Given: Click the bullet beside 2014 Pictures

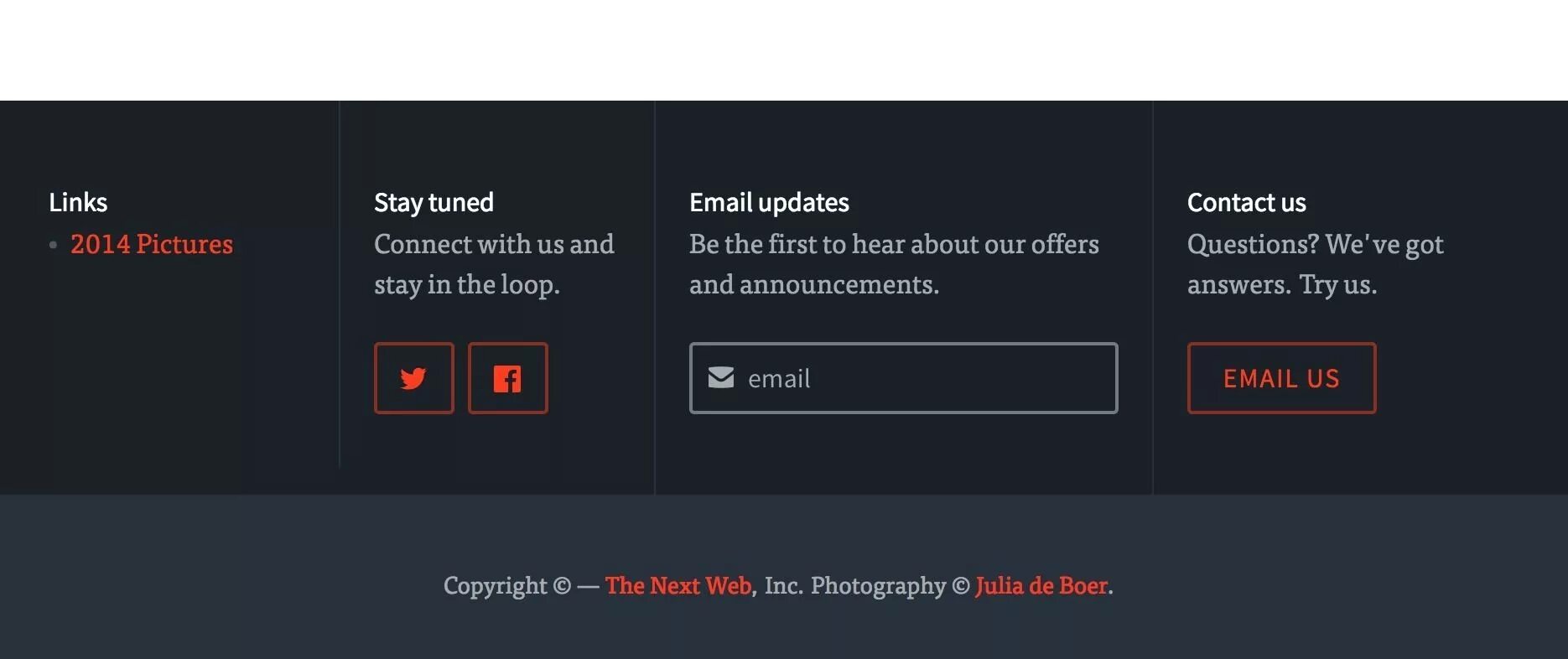Looking at the screenshot, I should tap(53, 245).
